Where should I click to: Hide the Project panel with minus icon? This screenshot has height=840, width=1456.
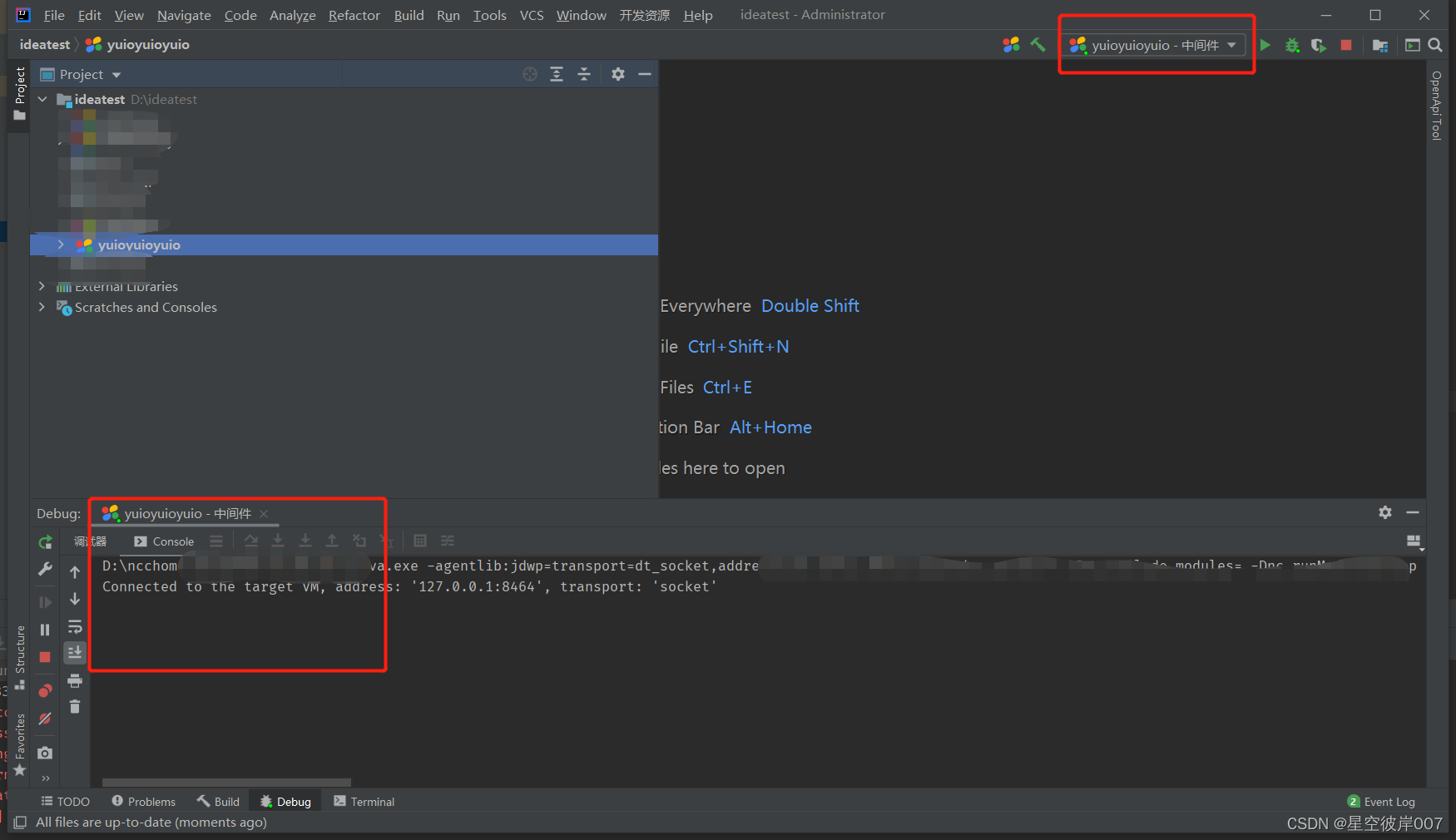pyautogui.click(x=645, y=74)
